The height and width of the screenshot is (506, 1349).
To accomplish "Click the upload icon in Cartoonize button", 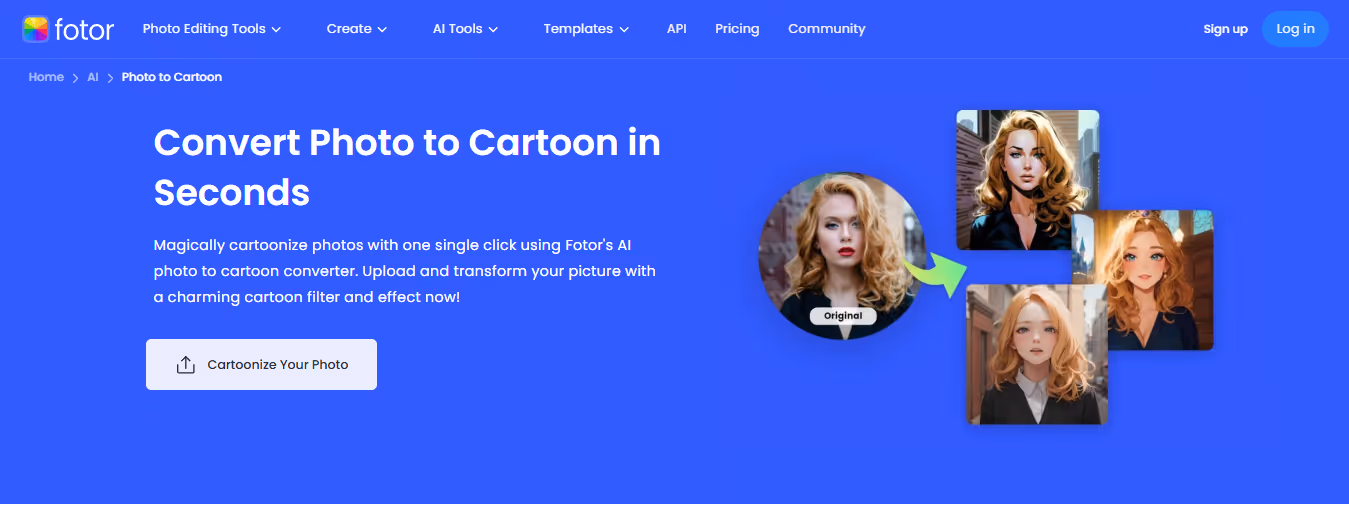I will click(x=185, y=365).
